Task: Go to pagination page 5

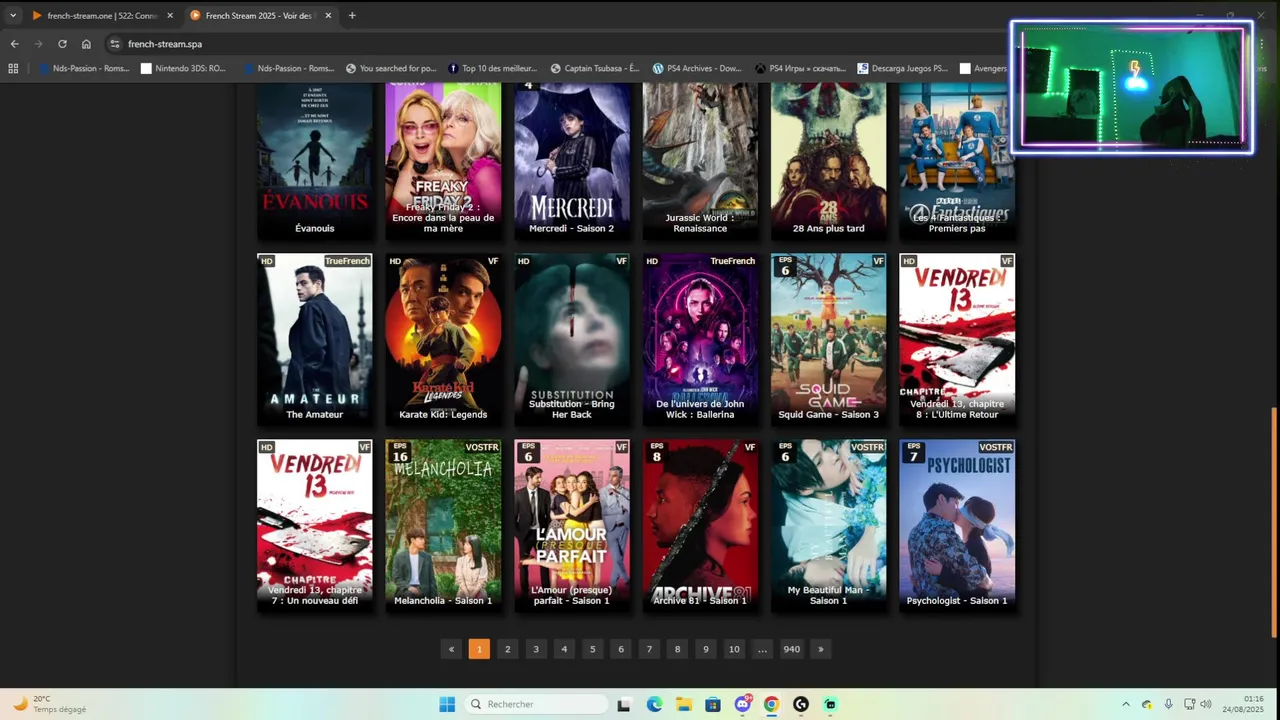Action: pos(592,649)
